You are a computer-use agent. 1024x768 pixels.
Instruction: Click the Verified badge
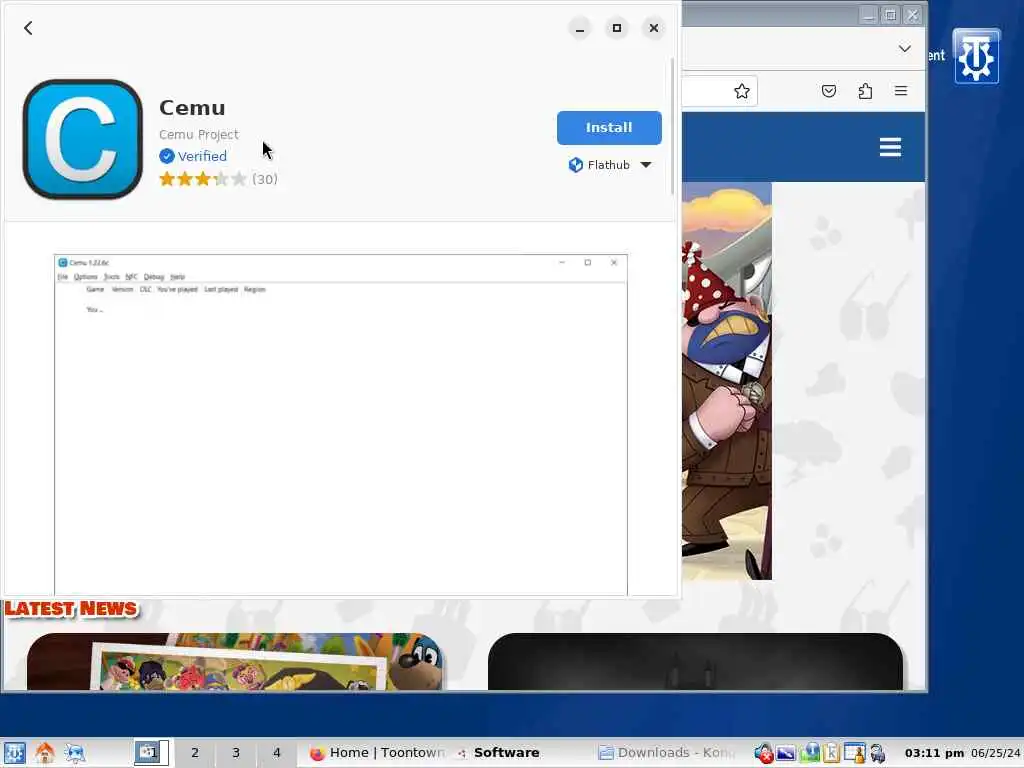pyautogui.click(x=193, y=156)
